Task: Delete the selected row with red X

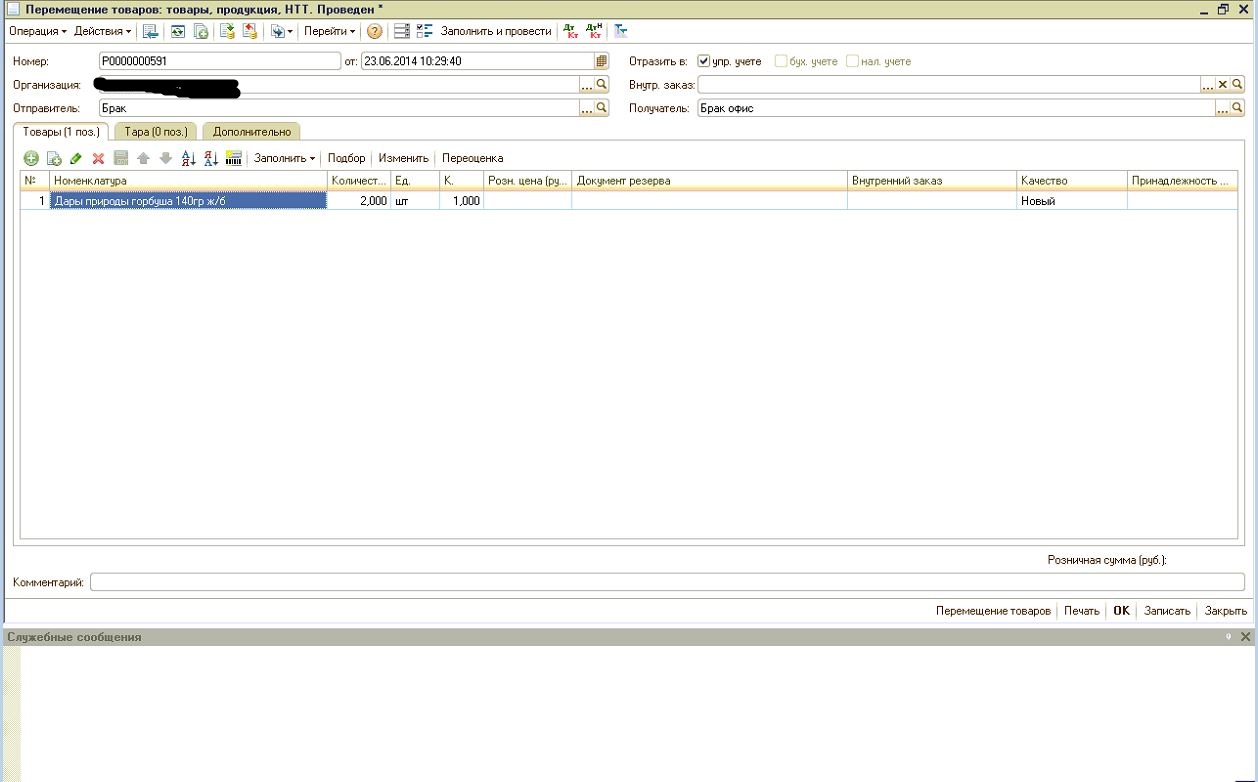Action: (x=98, y=158)
